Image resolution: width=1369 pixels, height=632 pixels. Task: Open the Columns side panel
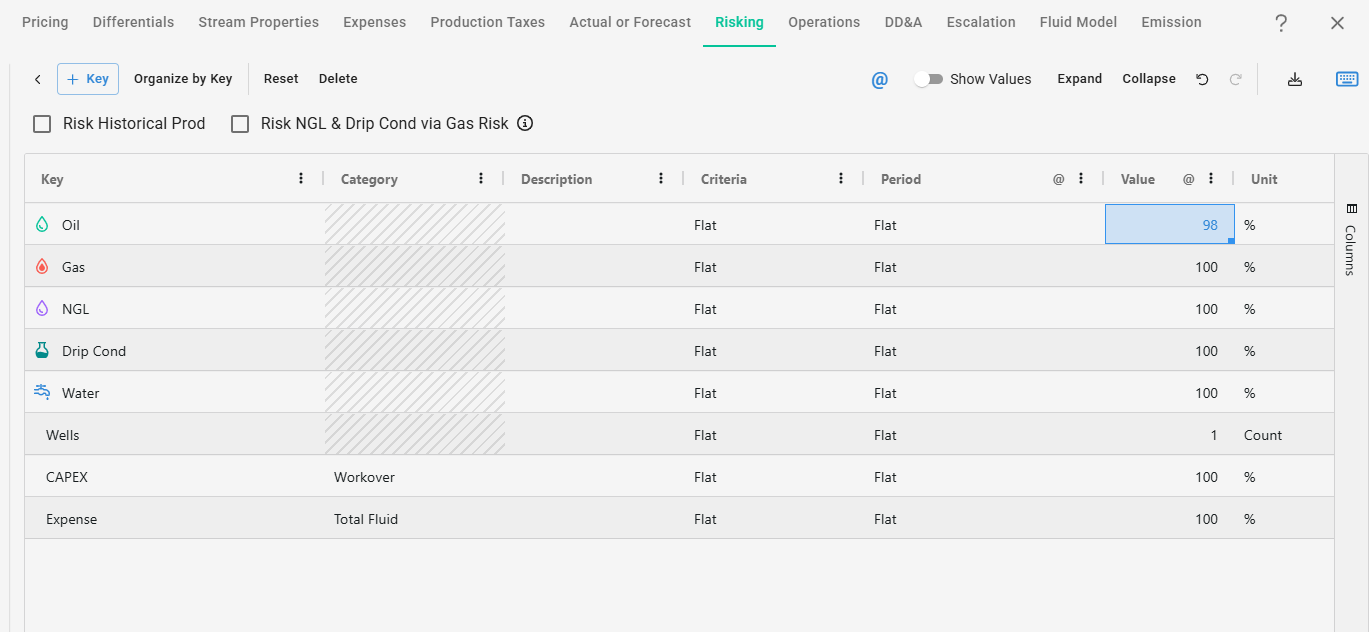[1351, 239]
